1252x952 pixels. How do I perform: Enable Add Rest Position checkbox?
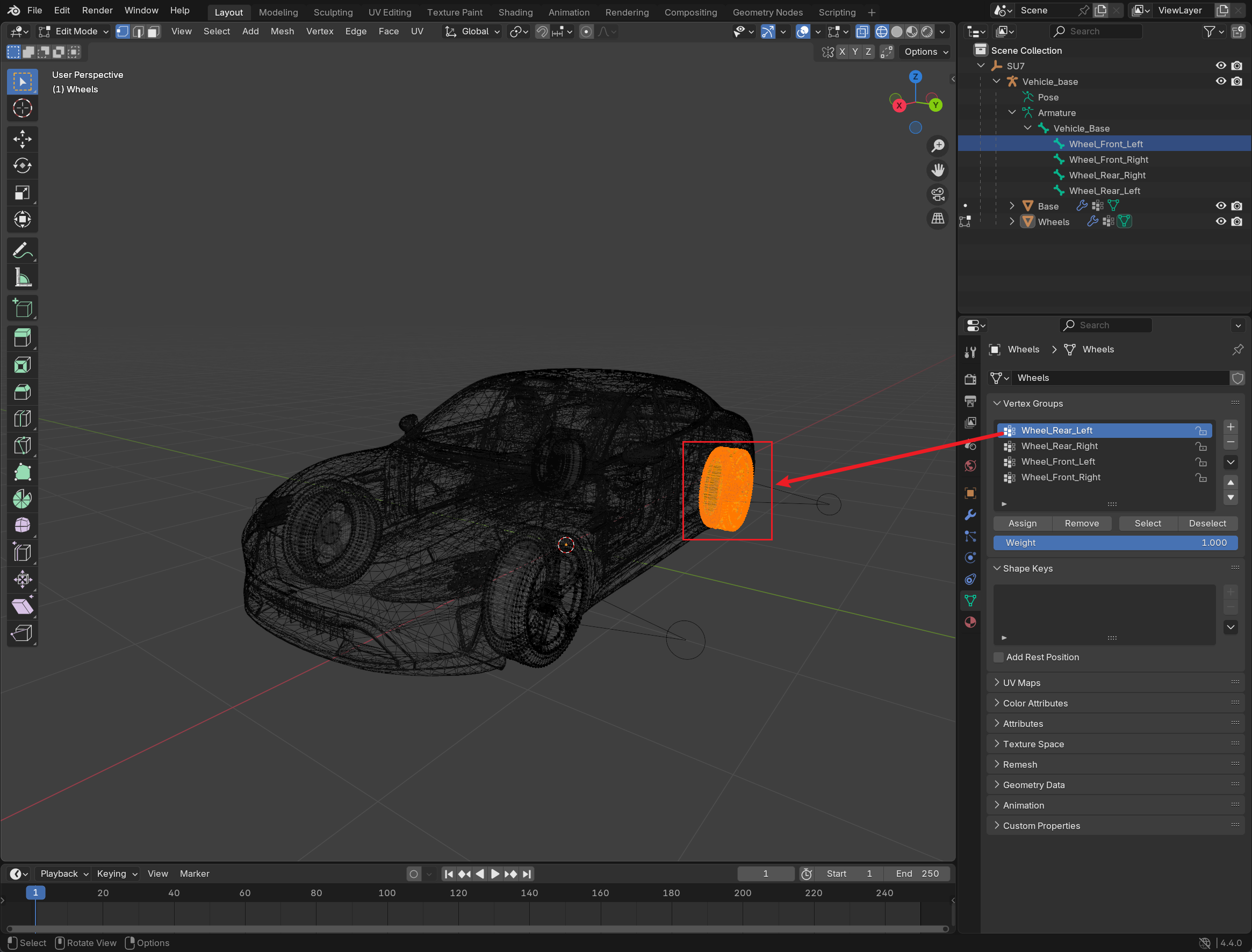point(999,658)
